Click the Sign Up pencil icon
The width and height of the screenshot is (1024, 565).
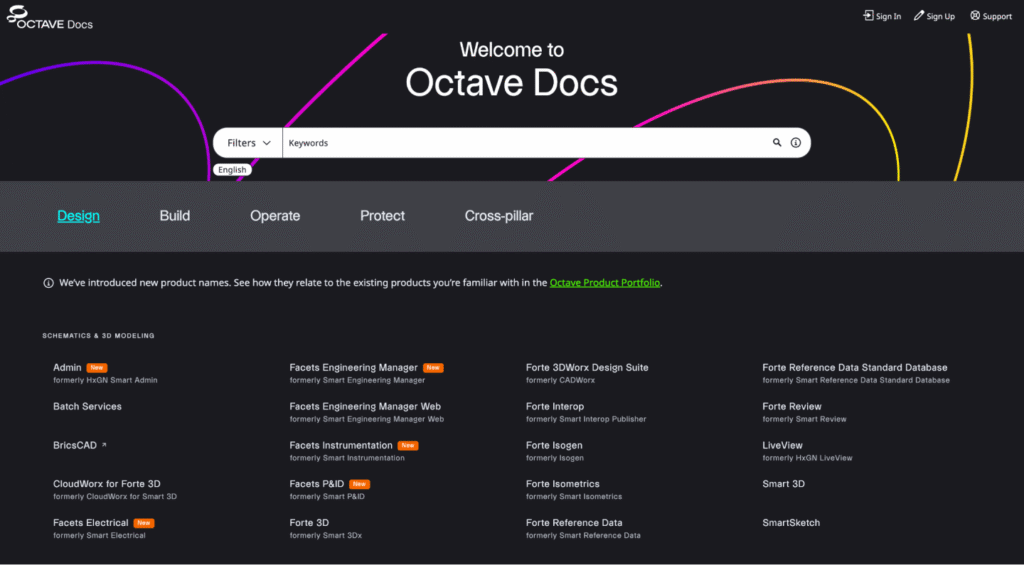[919, 16]
